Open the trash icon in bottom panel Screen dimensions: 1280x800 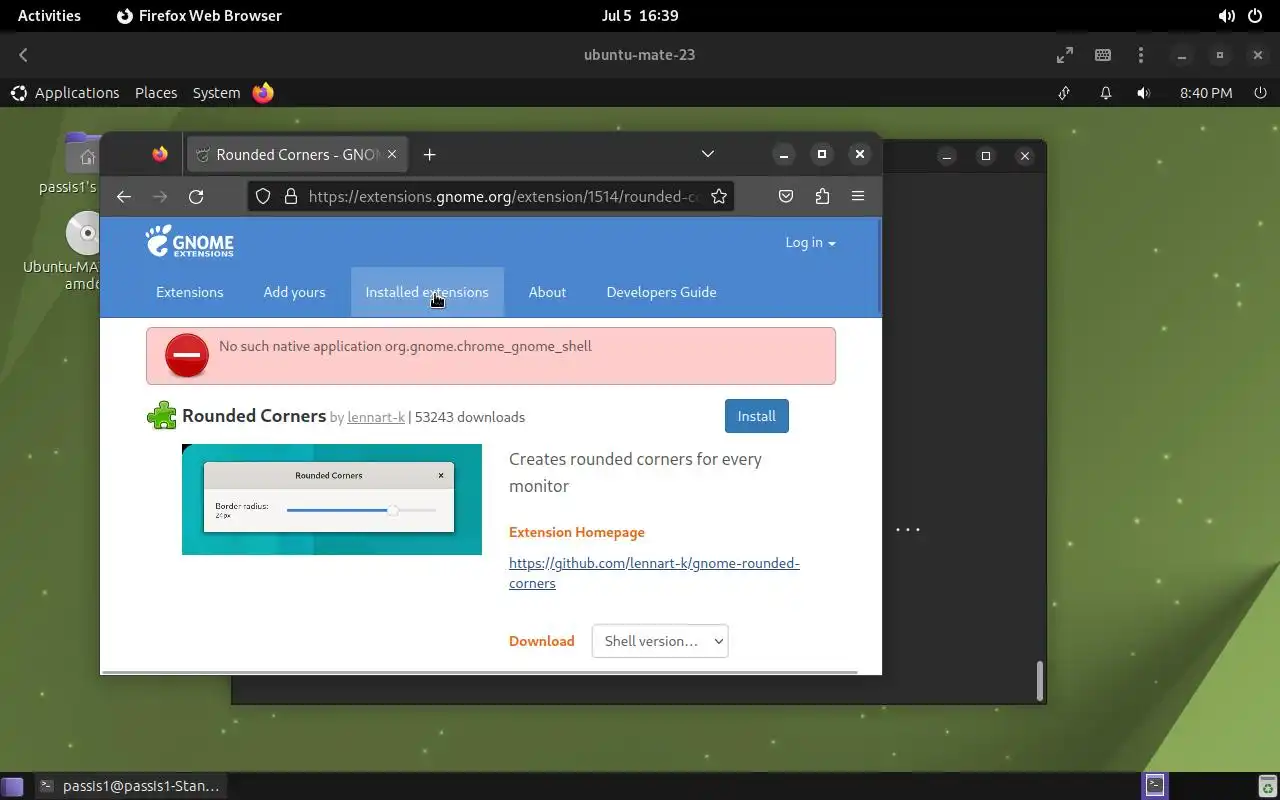pos(1267,786)
